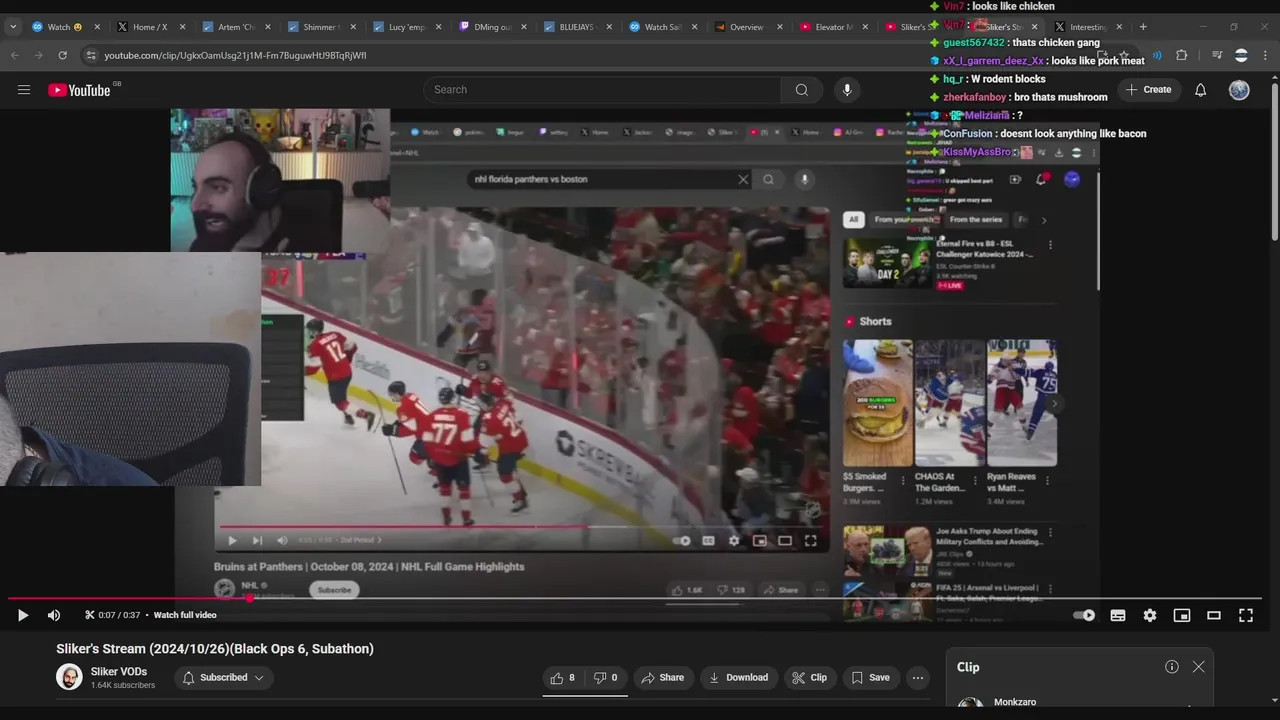Focus the YouTube search field
The width and height of the screenshot is (1280, 720).
pos(602,90)
